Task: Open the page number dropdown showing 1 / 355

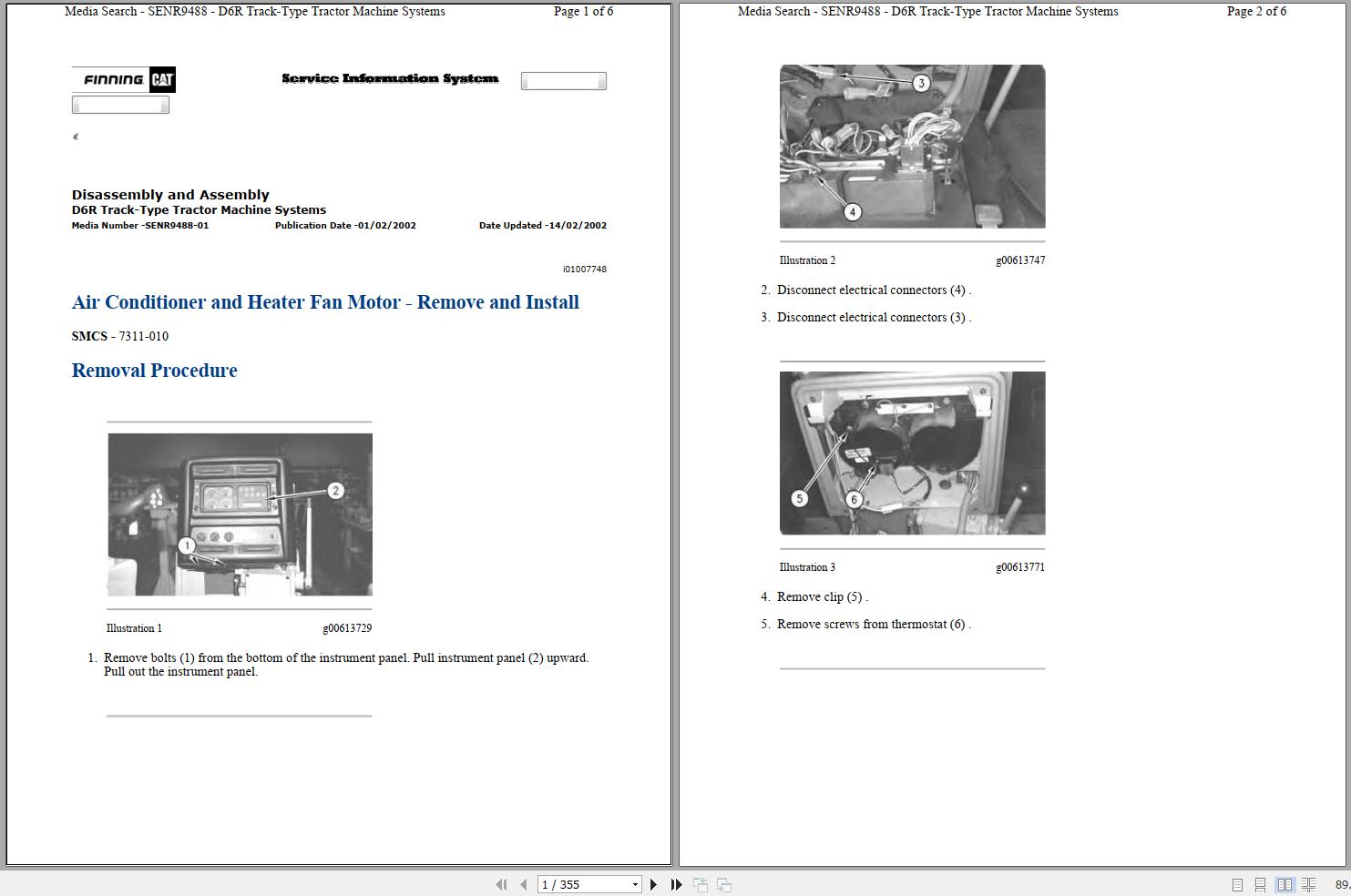Action: [x=635, y=884]
